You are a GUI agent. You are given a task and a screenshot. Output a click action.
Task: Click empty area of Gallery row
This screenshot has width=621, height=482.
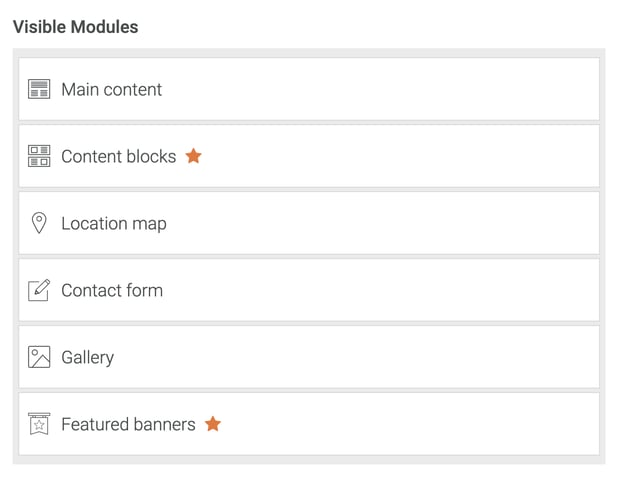[x=400, y=358]
